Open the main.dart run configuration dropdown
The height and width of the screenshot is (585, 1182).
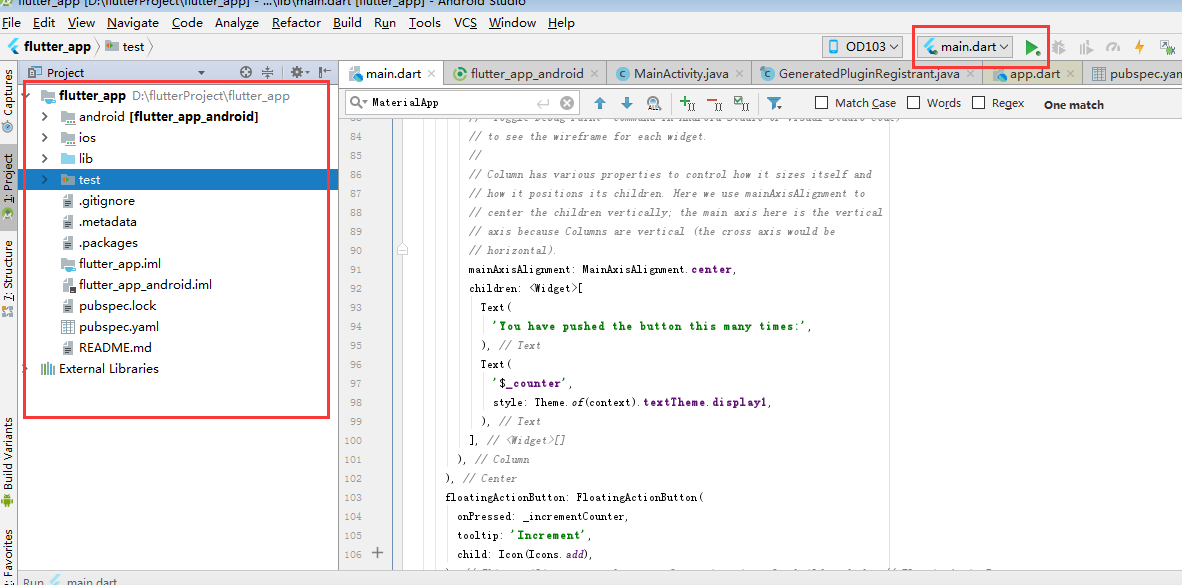tap(966, 47)
